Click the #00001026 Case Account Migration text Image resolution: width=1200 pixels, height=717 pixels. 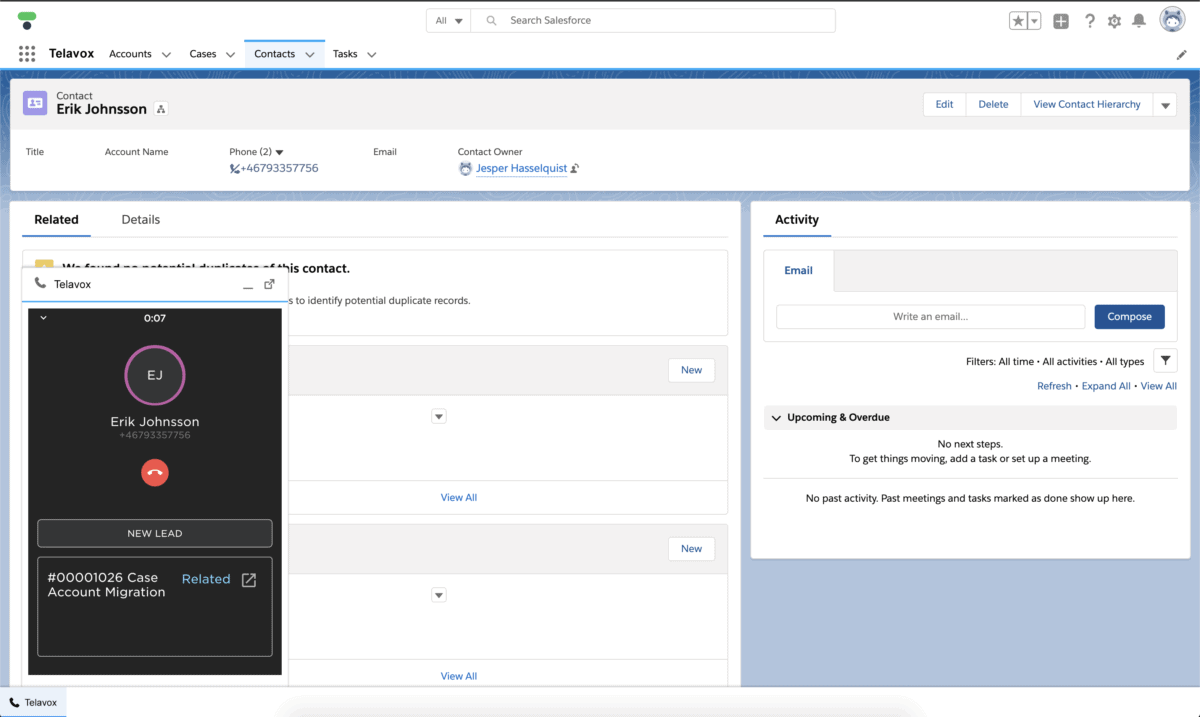107,585
